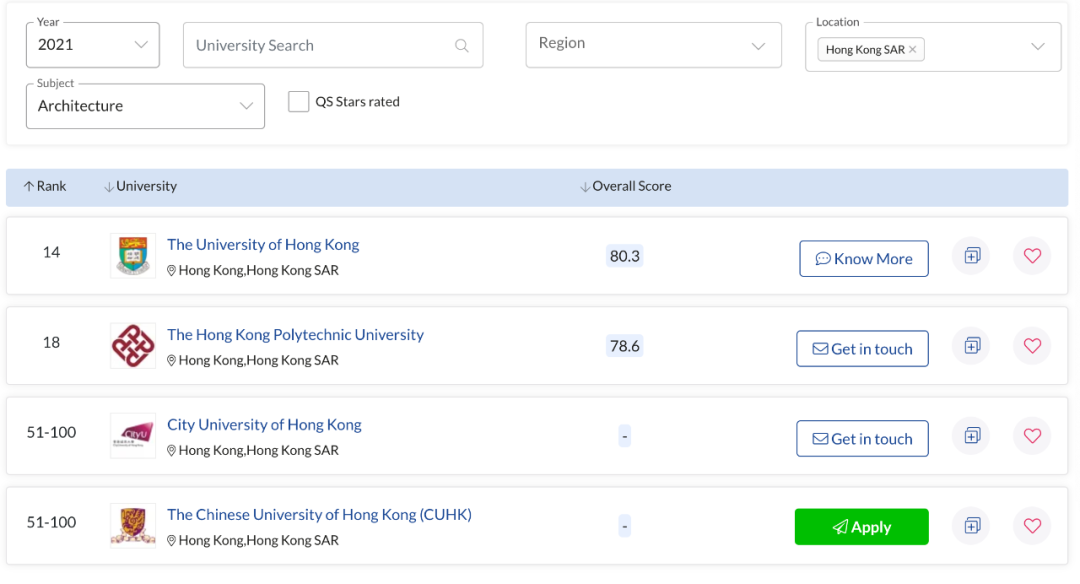
Task: Click the search magnifier icon
Action: point(461,45)
